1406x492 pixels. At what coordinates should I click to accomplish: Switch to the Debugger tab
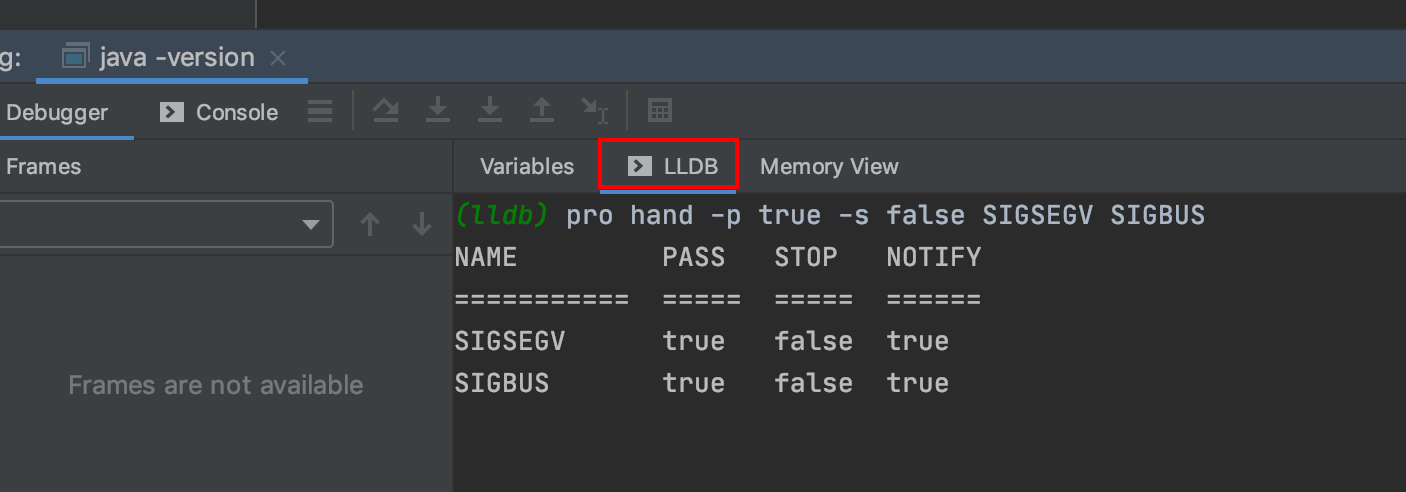coord(57,113)
